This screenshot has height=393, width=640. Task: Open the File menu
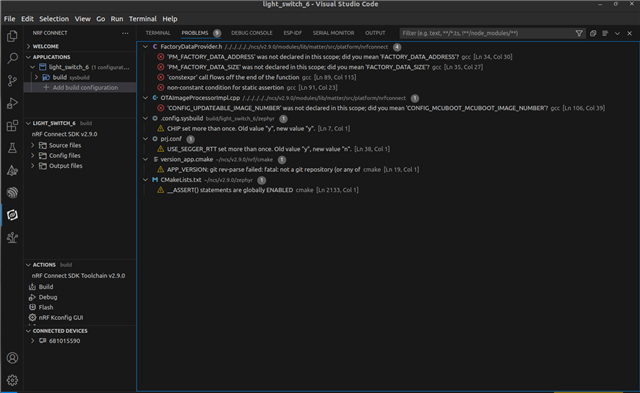(x=9, y=19)
